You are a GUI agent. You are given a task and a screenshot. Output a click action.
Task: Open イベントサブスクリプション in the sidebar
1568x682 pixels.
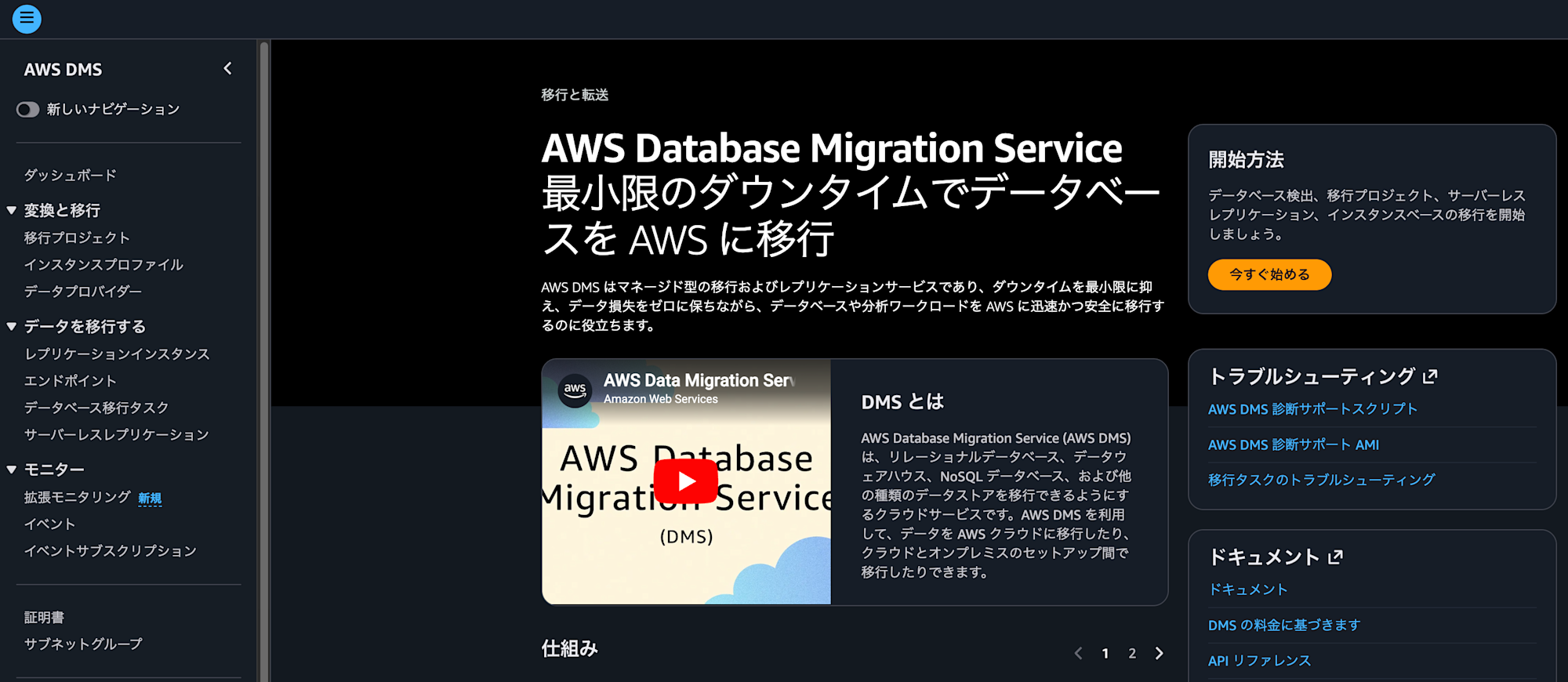tap(110, 550)
